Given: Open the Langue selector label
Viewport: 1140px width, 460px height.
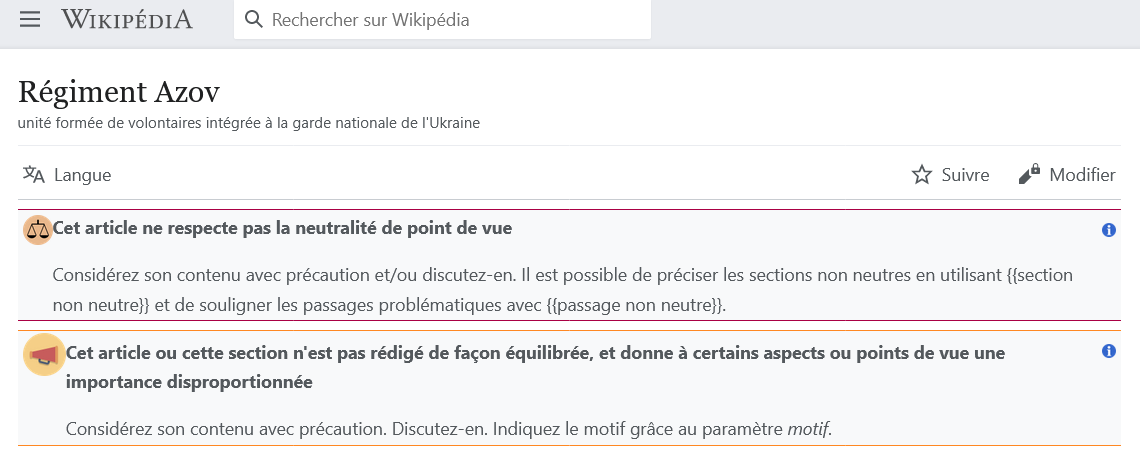Looking at the screenshot, I should 82,175.
